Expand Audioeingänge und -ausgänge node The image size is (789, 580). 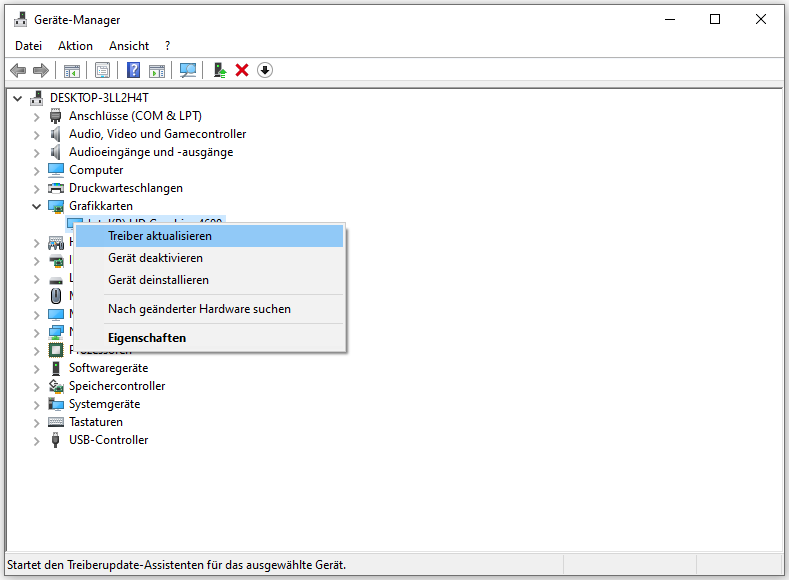click(x=36, y=153)
